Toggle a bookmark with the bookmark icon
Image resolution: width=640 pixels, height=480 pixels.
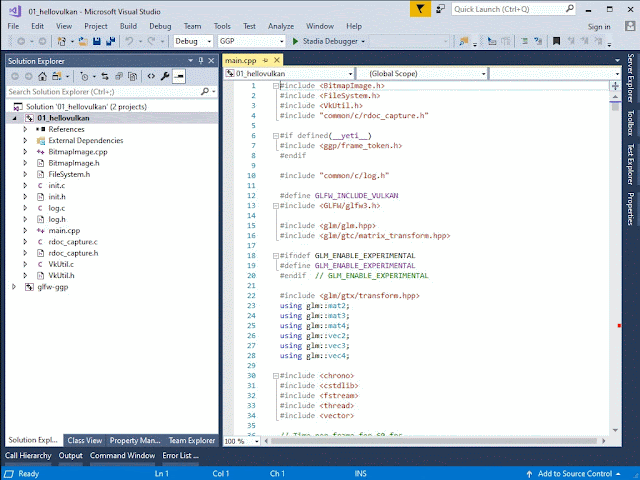coord(556,41)
